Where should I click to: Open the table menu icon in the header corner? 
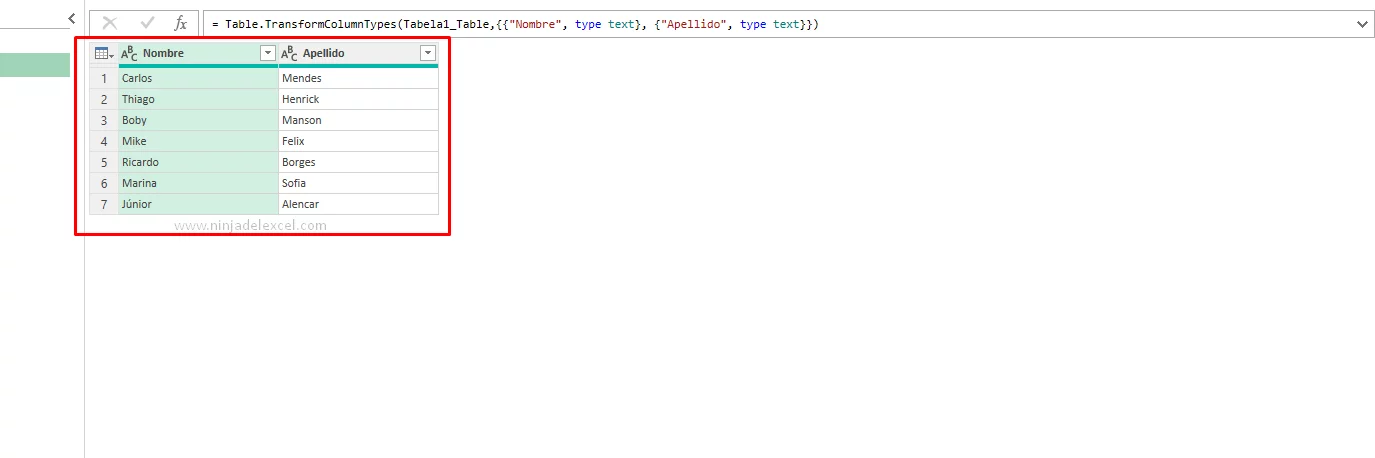tap(103, 53)
